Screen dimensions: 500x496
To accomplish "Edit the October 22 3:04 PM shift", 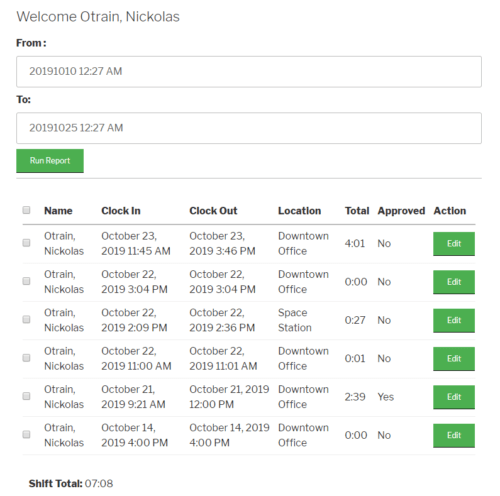I will pos(454,282).
